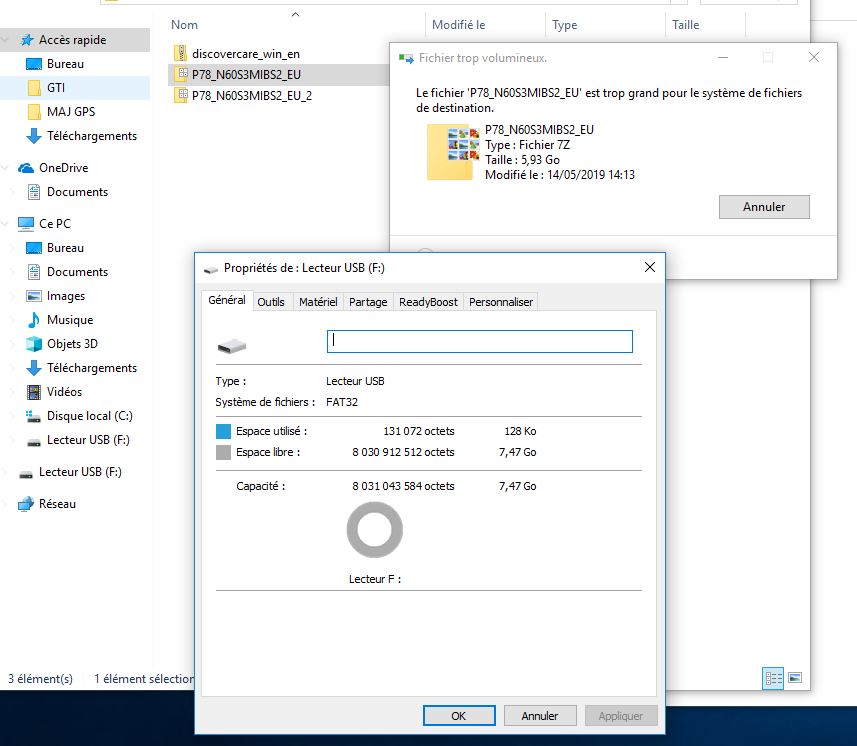The image size is (857, 746).
Task: Open the OneDrive cloud icon
Action: click(26, 168)
